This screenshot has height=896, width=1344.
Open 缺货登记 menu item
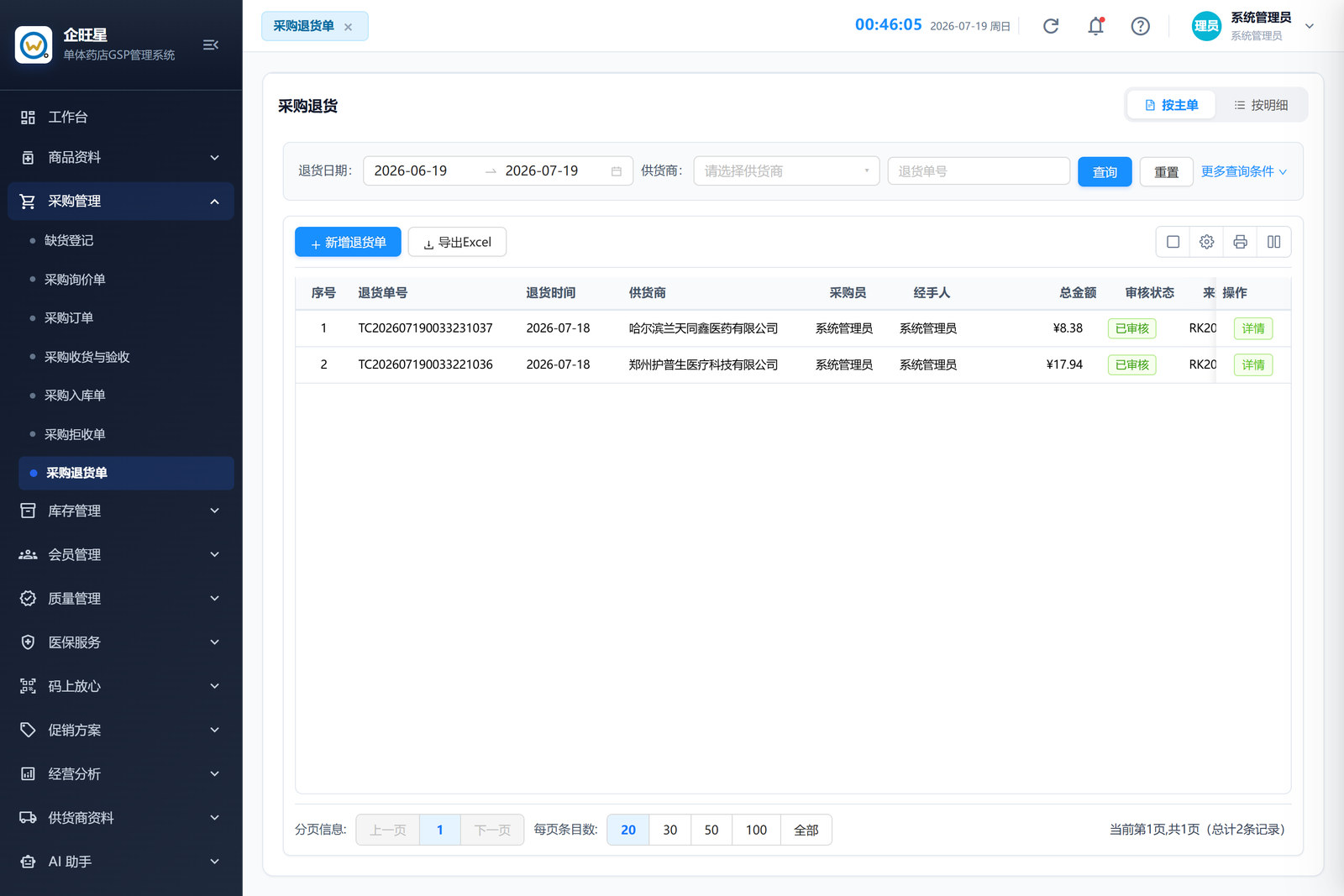click(69, 240)
